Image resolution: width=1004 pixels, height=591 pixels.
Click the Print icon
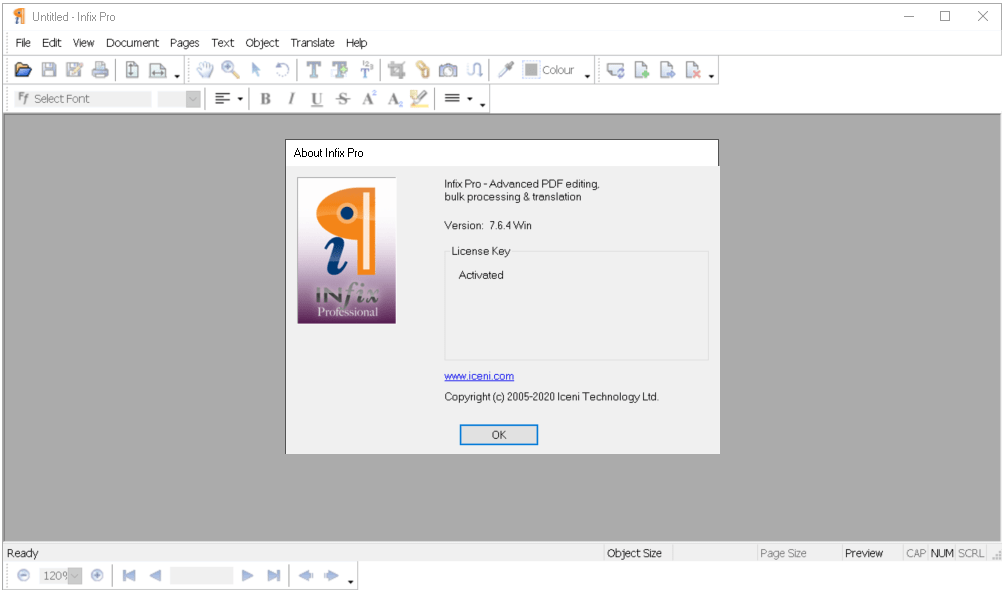coord(100,70)
